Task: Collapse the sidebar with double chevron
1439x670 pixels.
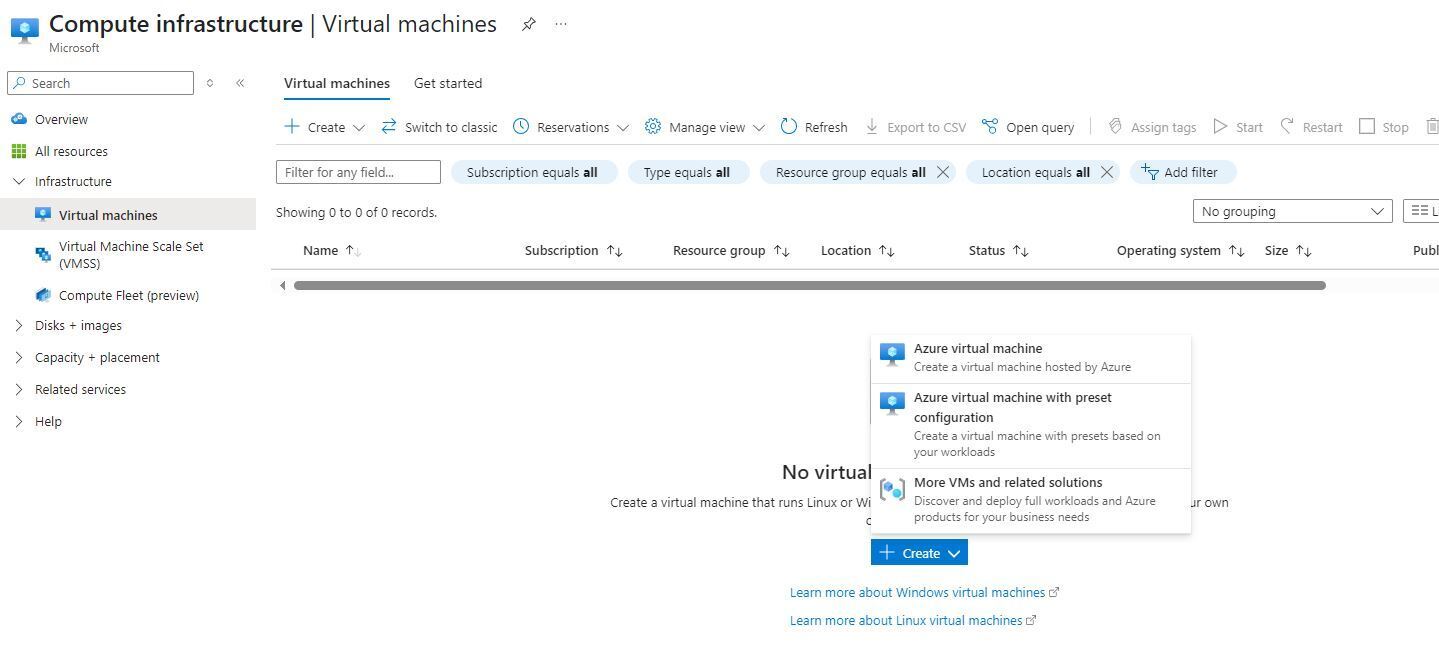Action: coord(240,83)
